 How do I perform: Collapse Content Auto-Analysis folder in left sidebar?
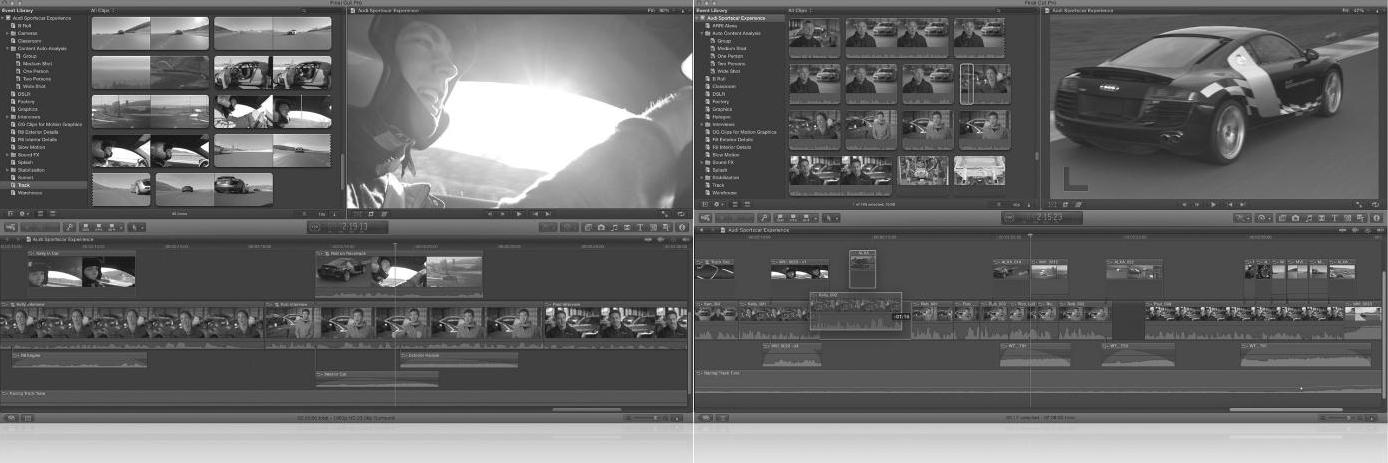(x=7, y=48)
